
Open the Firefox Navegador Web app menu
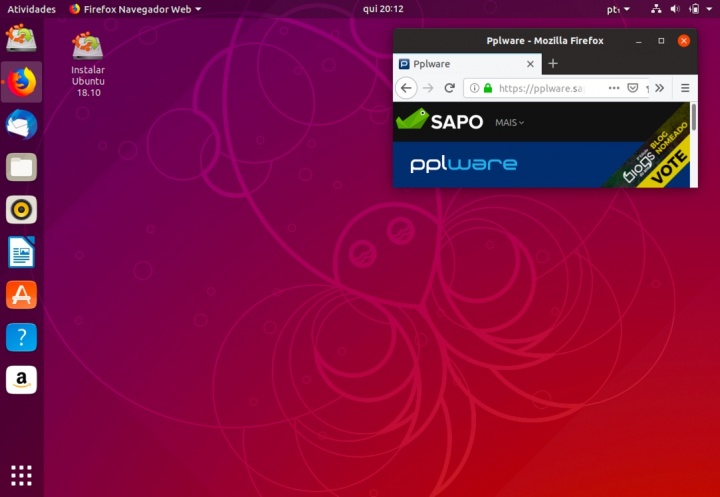click(135, 9)
